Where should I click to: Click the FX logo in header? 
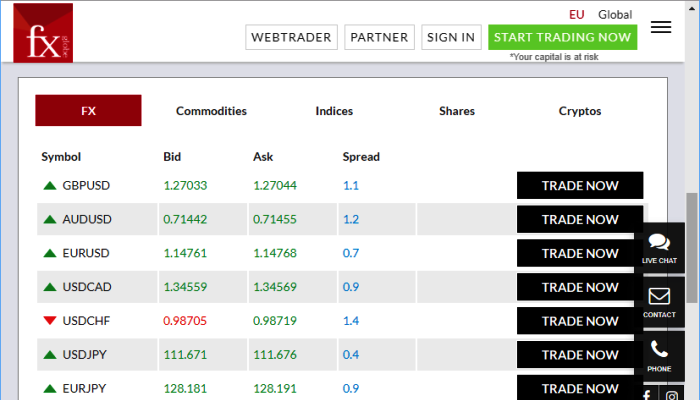(x=43, y=32)
